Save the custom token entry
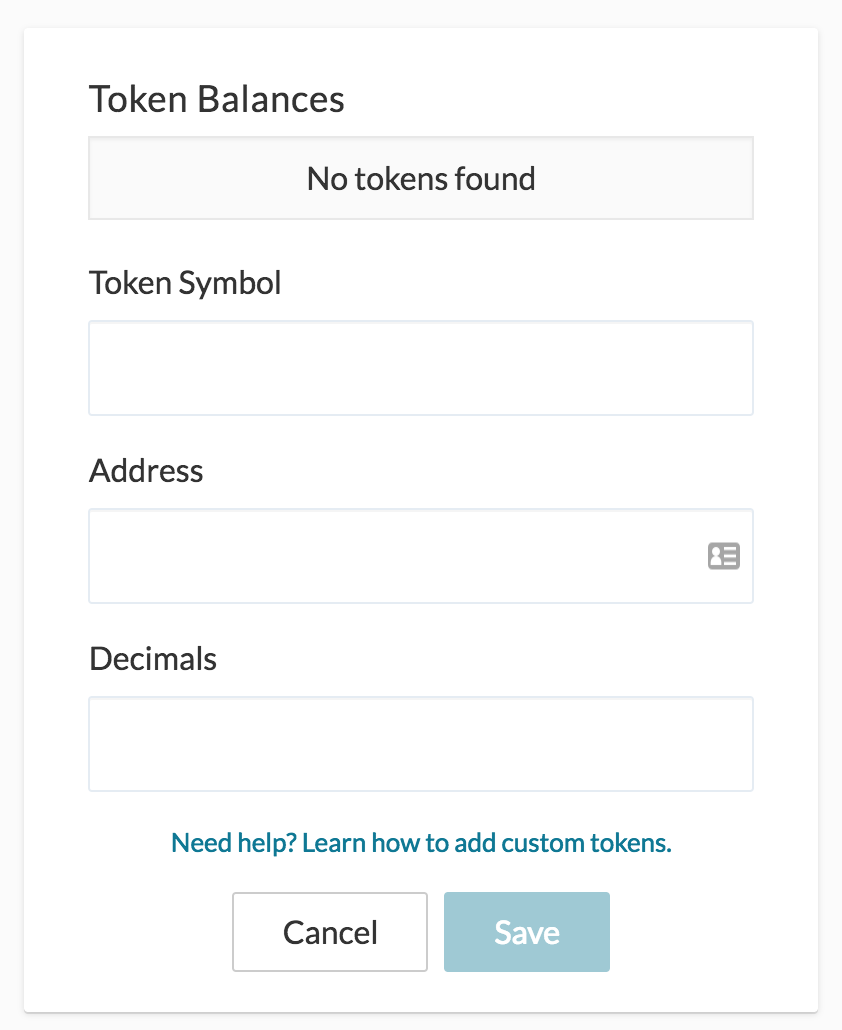This screenshot has width=842, height=1030. pyautogui.click(x=526, y=932)
